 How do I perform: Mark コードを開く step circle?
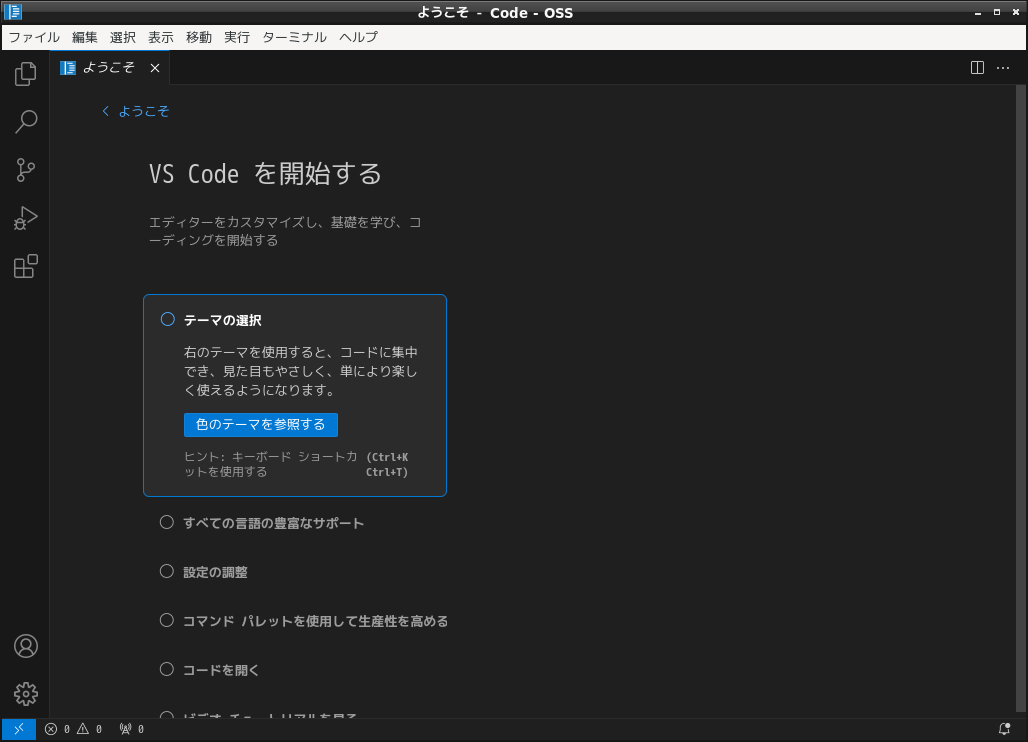click(x=167, y=669)
